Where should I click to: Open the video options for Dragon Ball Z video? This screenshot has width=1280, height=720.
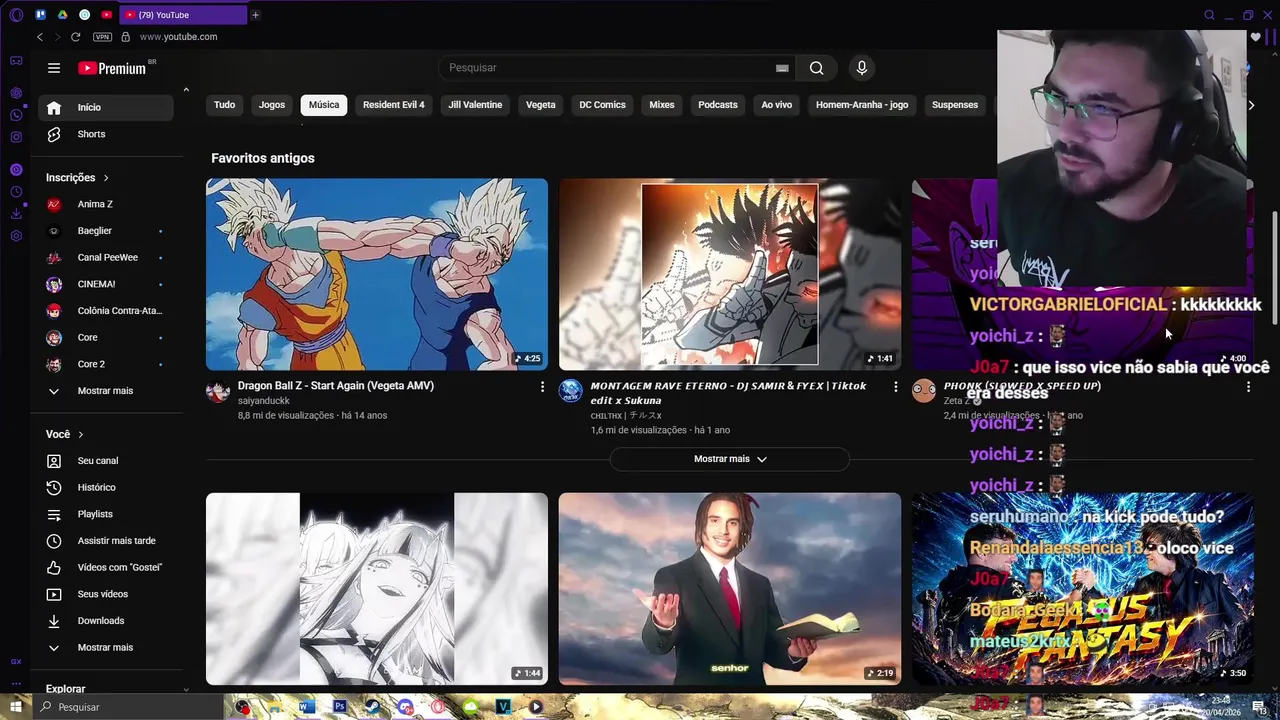click(543, 387)
